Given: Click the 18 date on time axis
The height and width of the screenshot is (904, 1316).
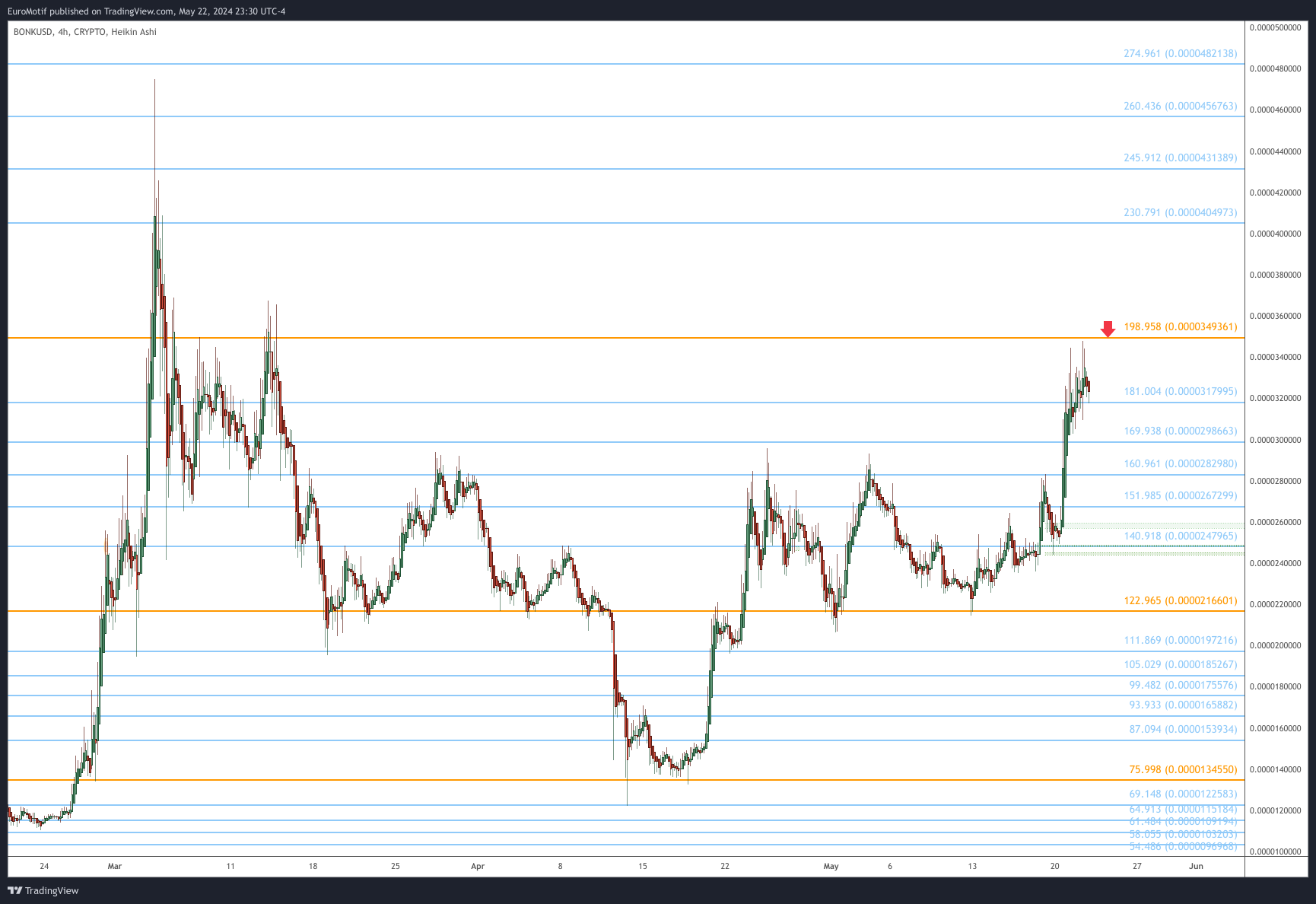Looking at the screenshot, I should coord(313,866).
